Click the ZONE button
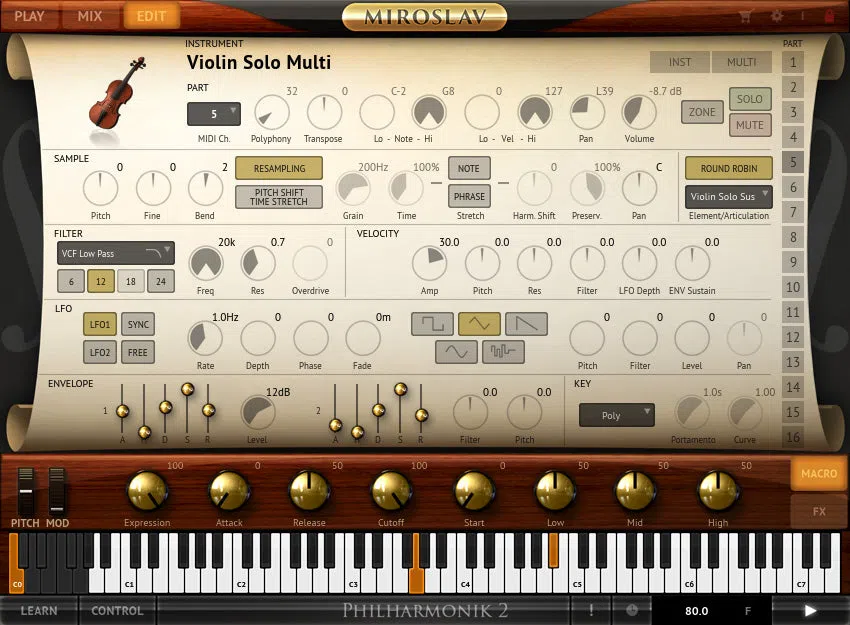The height and width of the screenshot is (625, 850). (702, 112)
